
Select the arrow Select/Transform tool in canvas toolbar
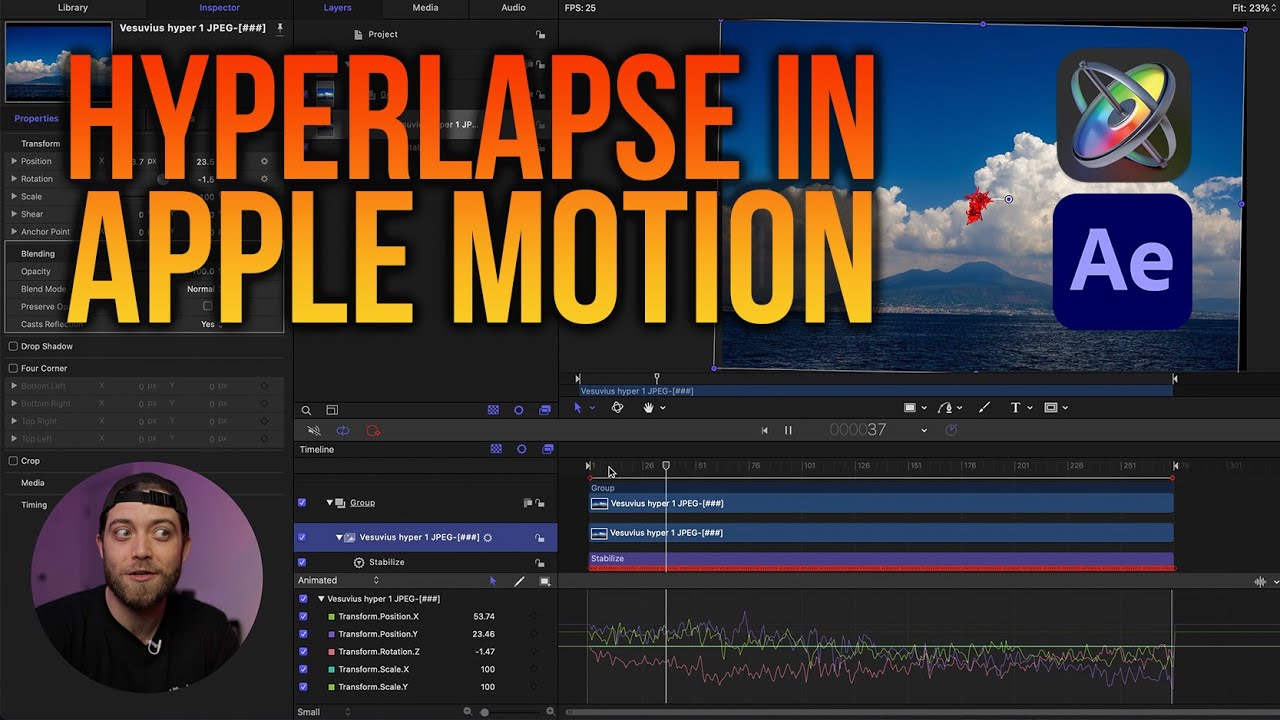(577, 408)
